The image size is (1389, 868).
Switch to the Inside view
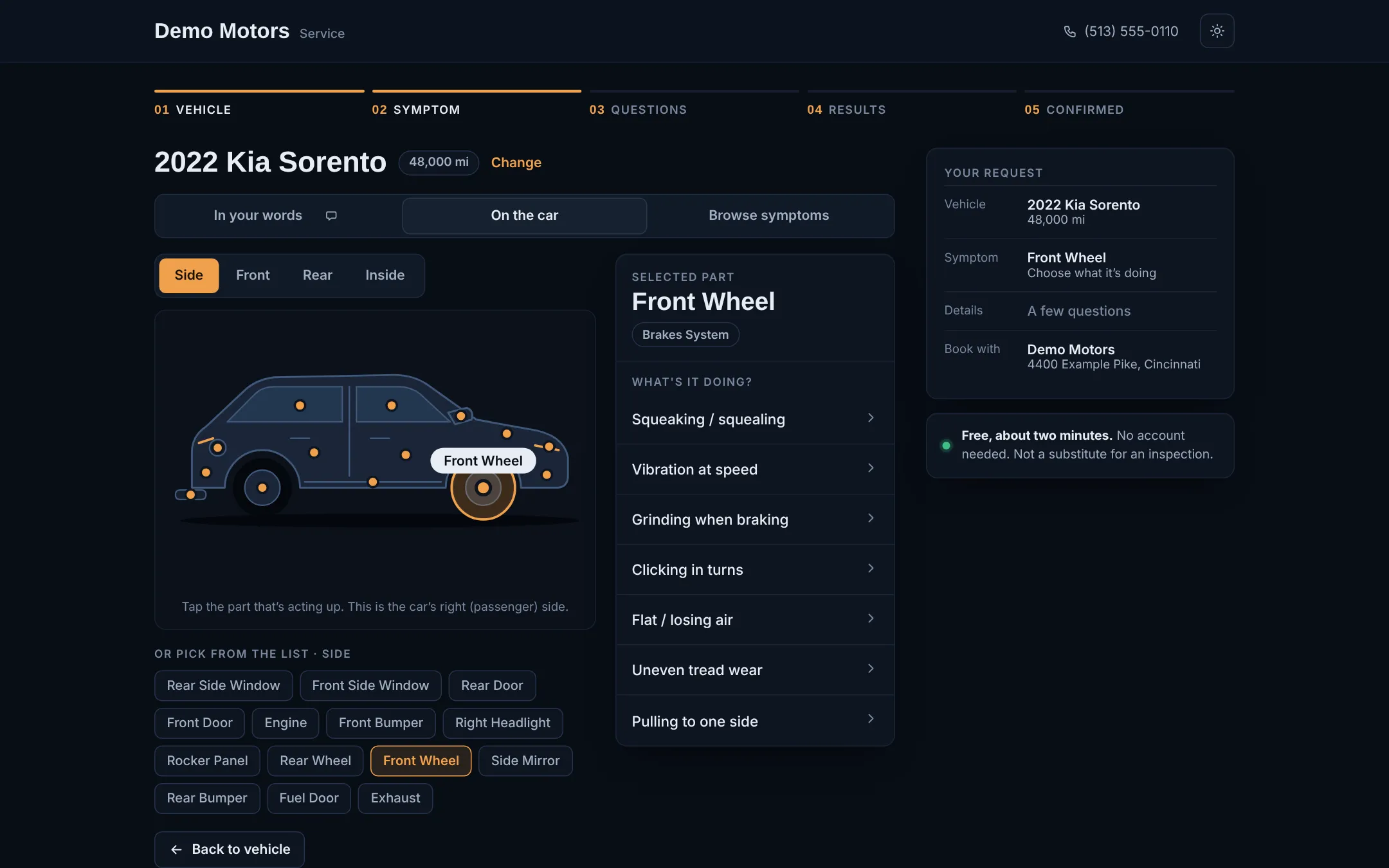click(385, 275)
